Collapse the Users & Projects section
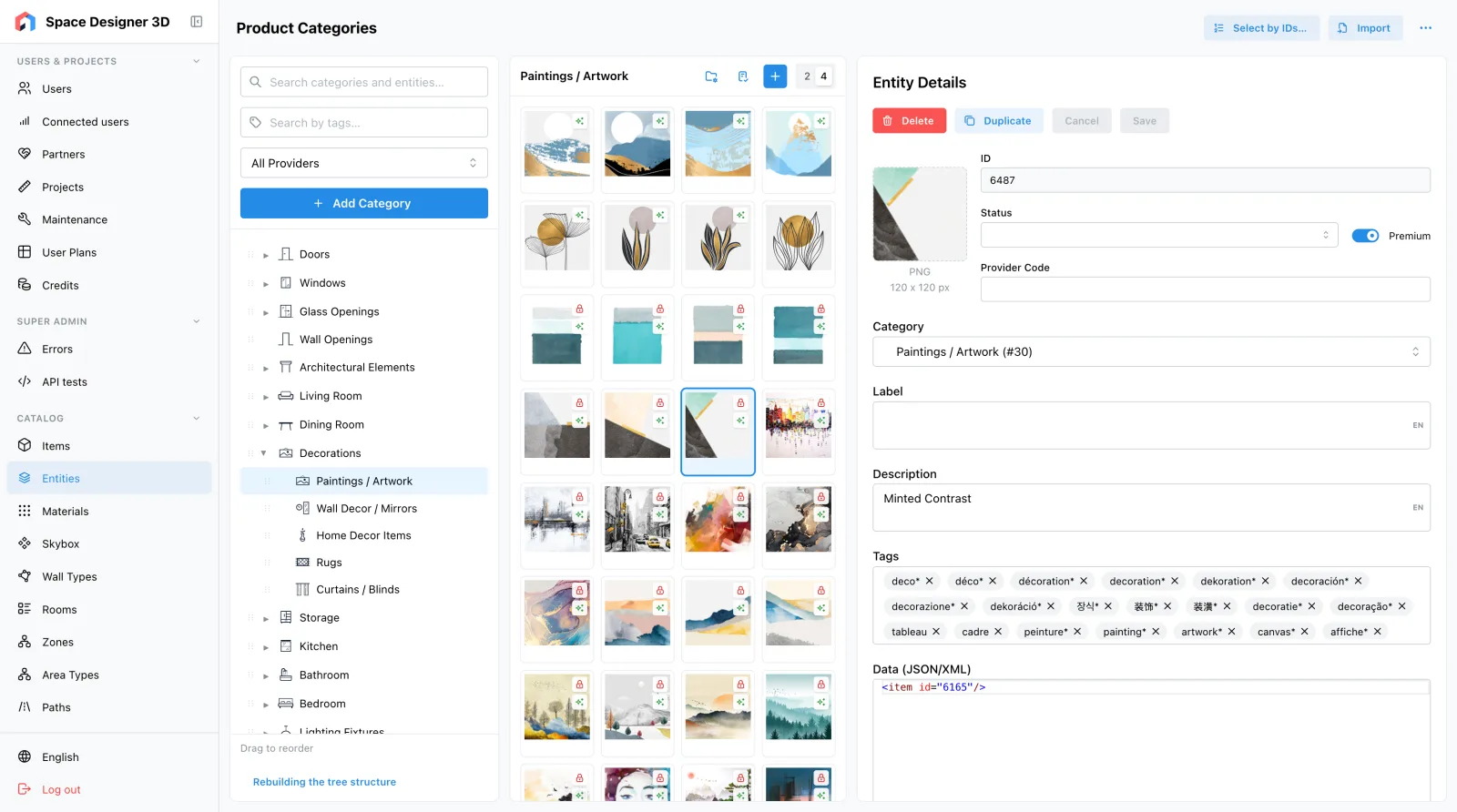The height and width of the screenshot is (812, 1457). pyautogui.click(x=196, y=61)
